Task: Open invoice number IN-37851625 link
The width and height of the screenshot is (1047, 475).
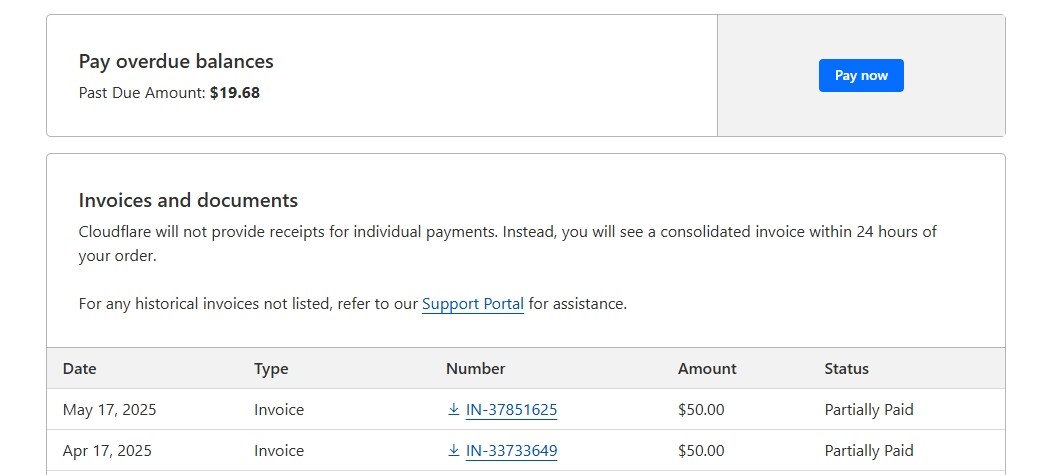Action: (x=511, y=410)
